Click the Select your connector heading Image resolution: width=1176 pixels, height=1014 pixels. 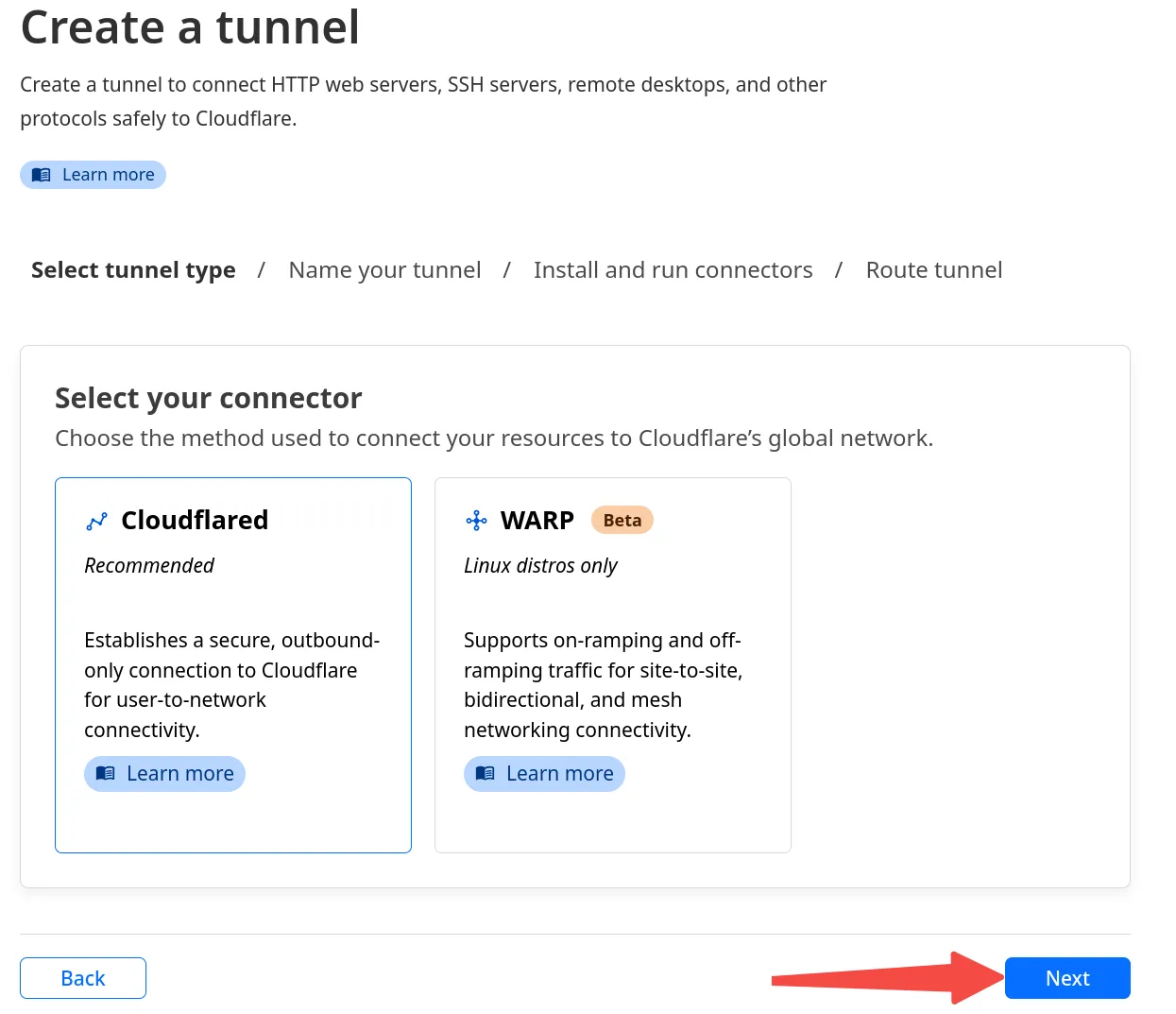pos(208,399)
